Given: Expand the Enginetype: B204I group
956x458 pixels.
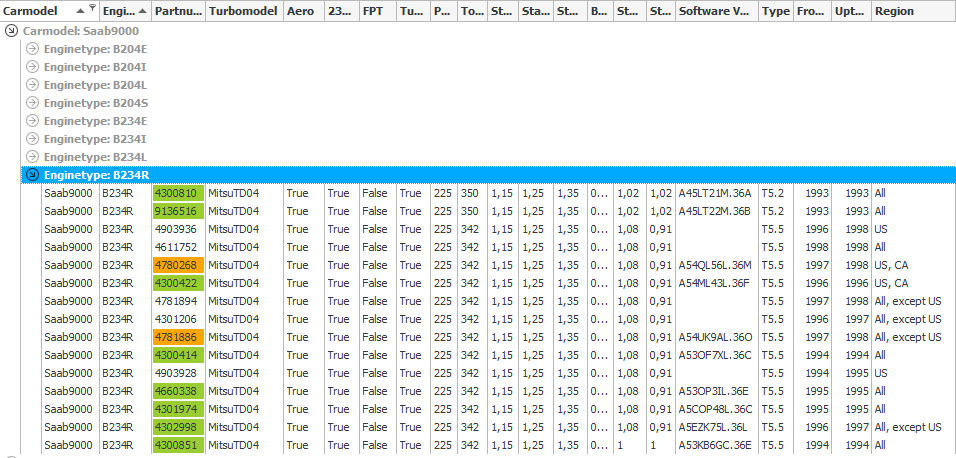Looking at the screenshot, I should point(32,68).
